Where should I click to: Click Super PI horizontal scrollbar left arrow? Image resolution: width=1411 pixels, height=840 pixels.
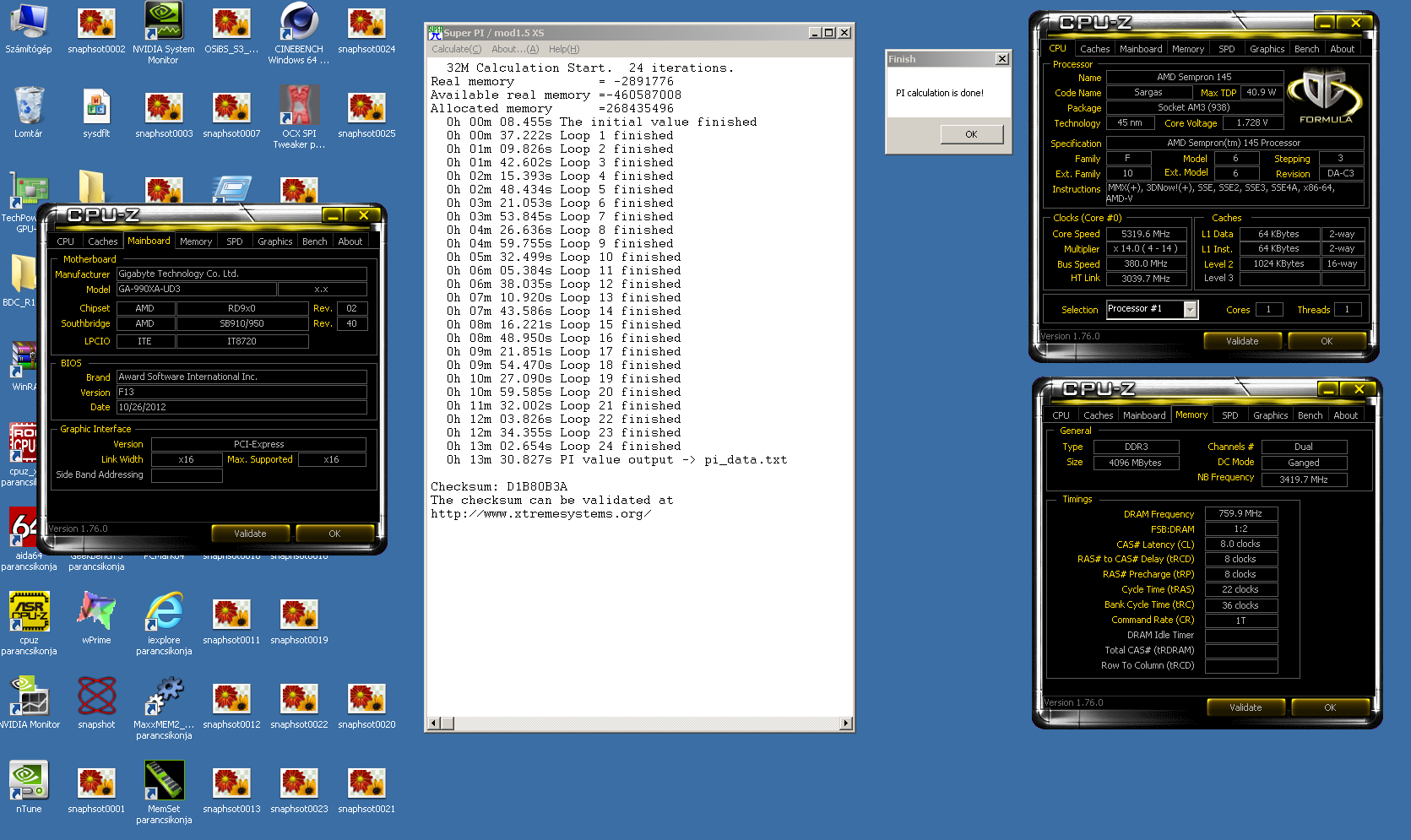coord(435,723)
